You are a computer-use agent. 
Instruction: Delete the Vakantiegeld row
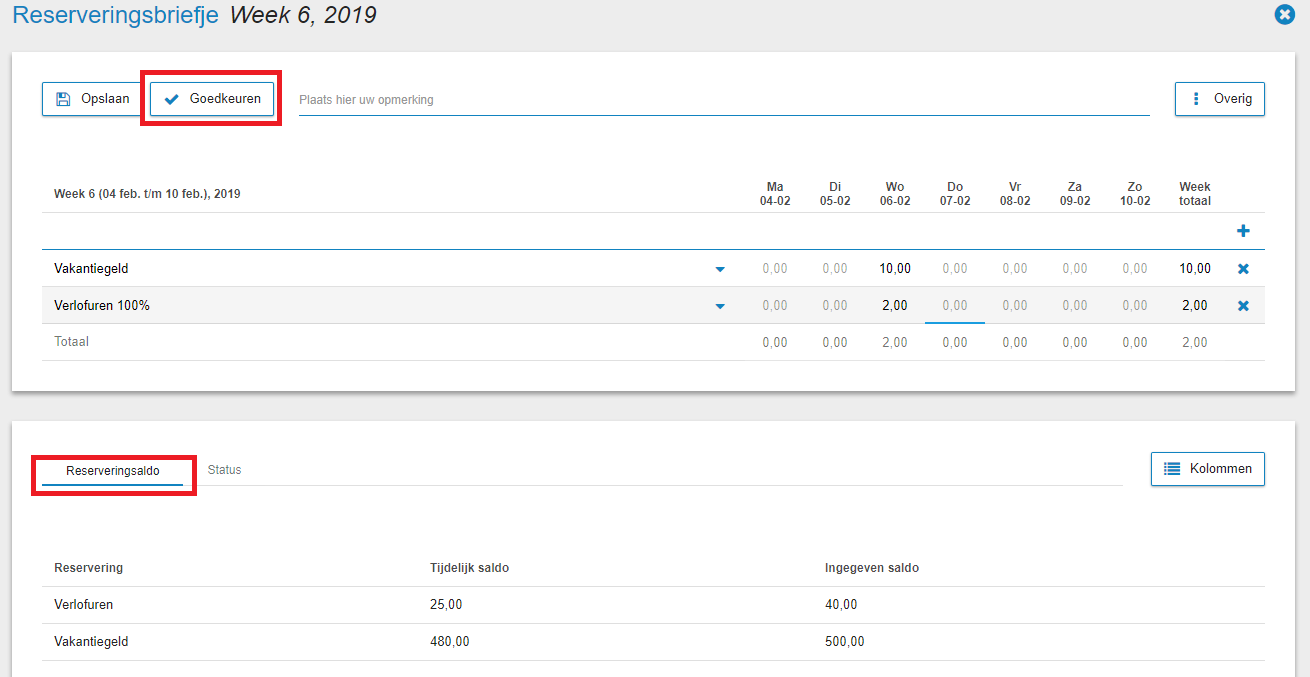click(1243, 269)
